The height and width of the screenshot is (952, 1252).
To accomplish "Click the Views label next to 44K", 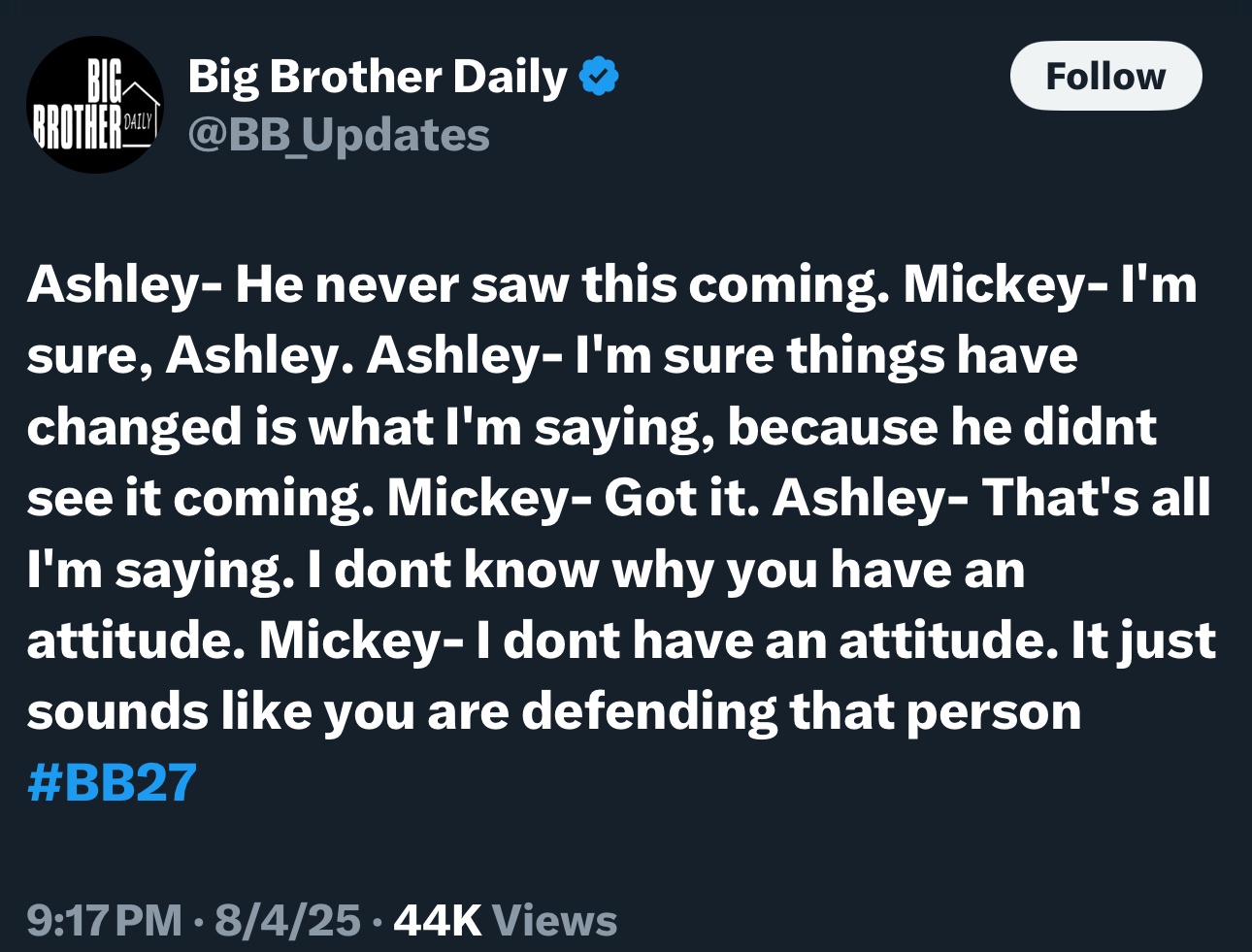I will 554,920.
